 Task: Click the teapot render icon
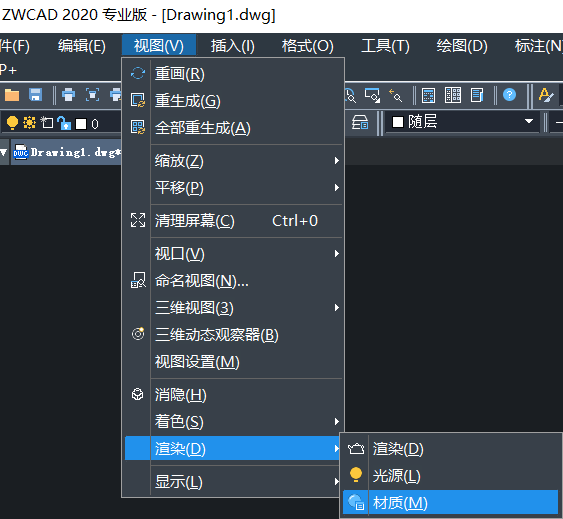point(356,449)
